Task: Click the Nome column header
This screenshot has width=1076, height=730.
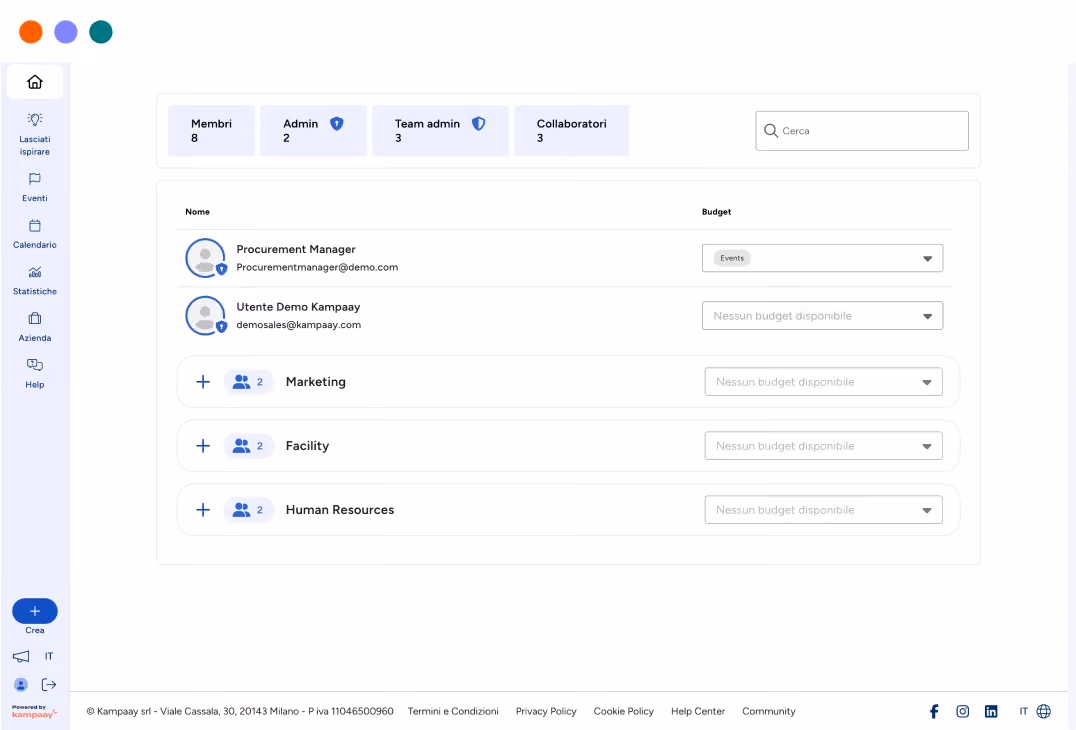Action: coord(198,212)
